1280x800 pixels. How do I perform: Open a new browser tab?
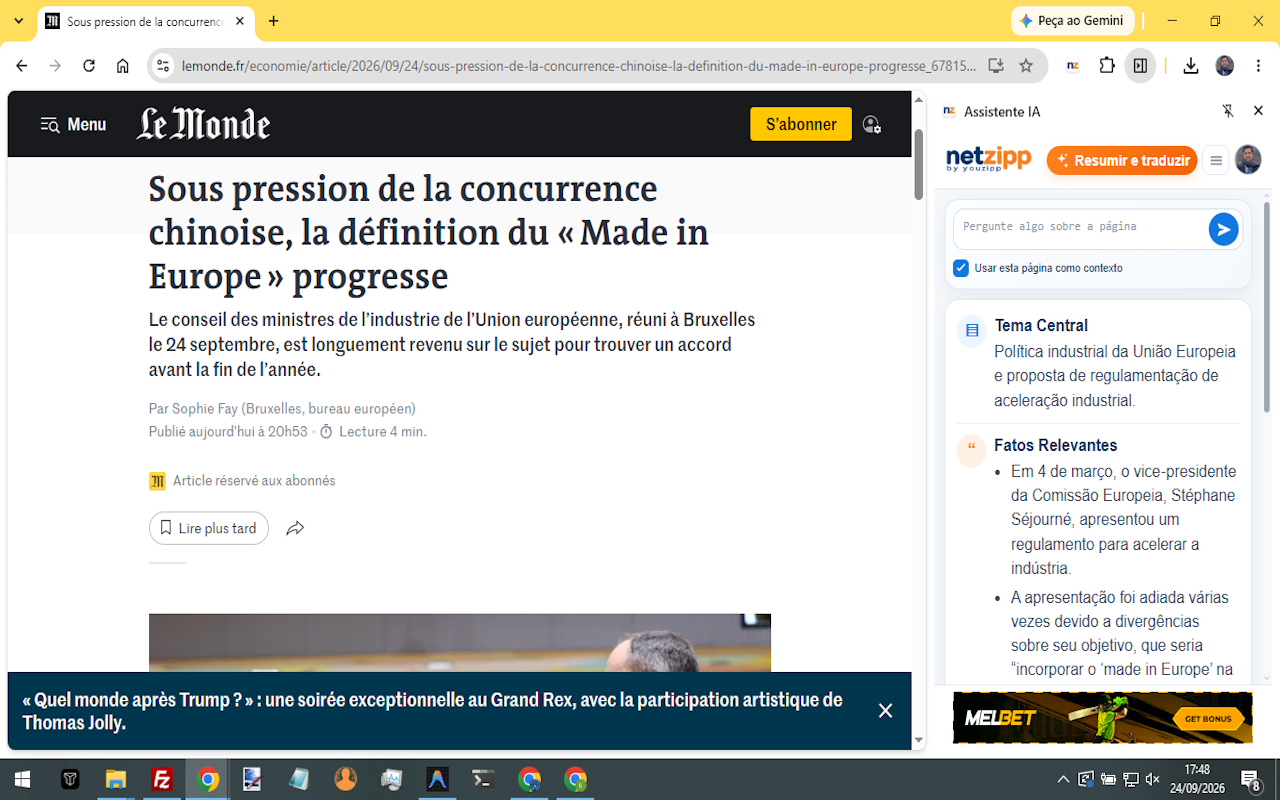point(274,21)
